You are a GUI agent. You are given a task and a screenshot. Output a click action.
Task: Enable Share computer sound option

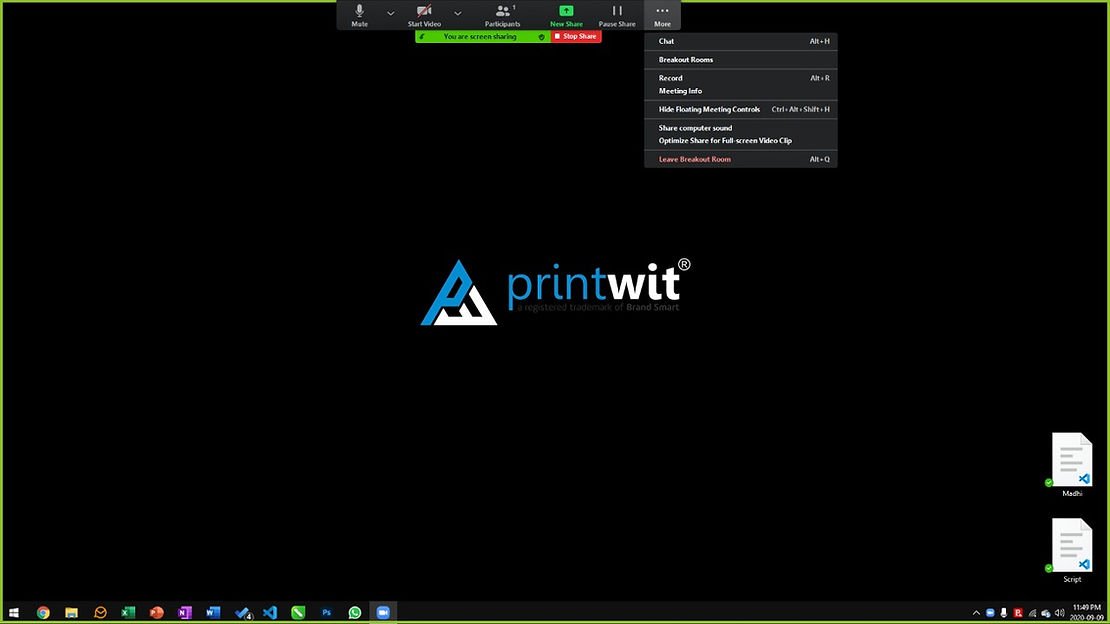(x=695, y=128)
